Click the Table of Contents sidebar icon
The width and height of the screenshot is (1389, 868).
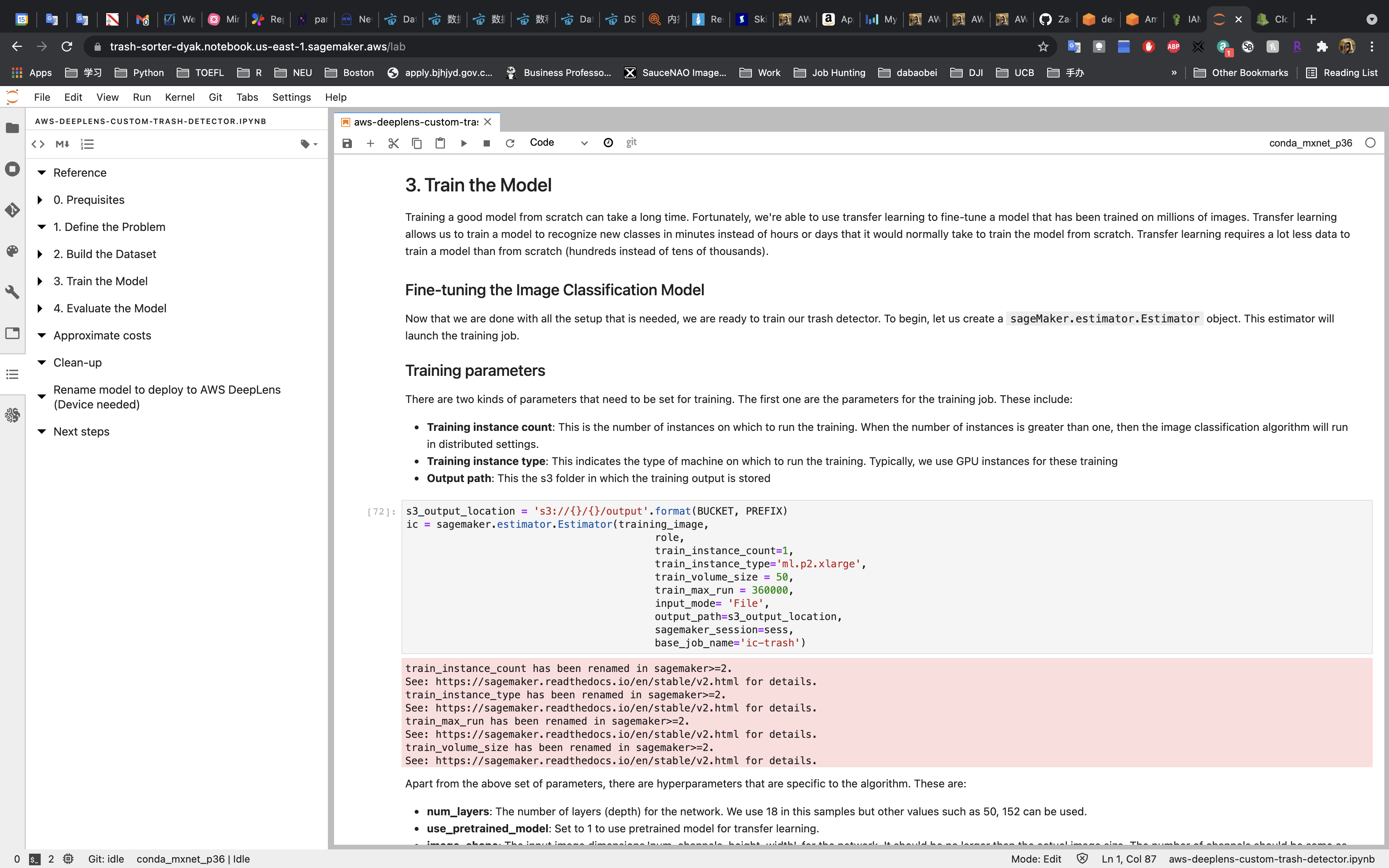click(x=12, y=374)
